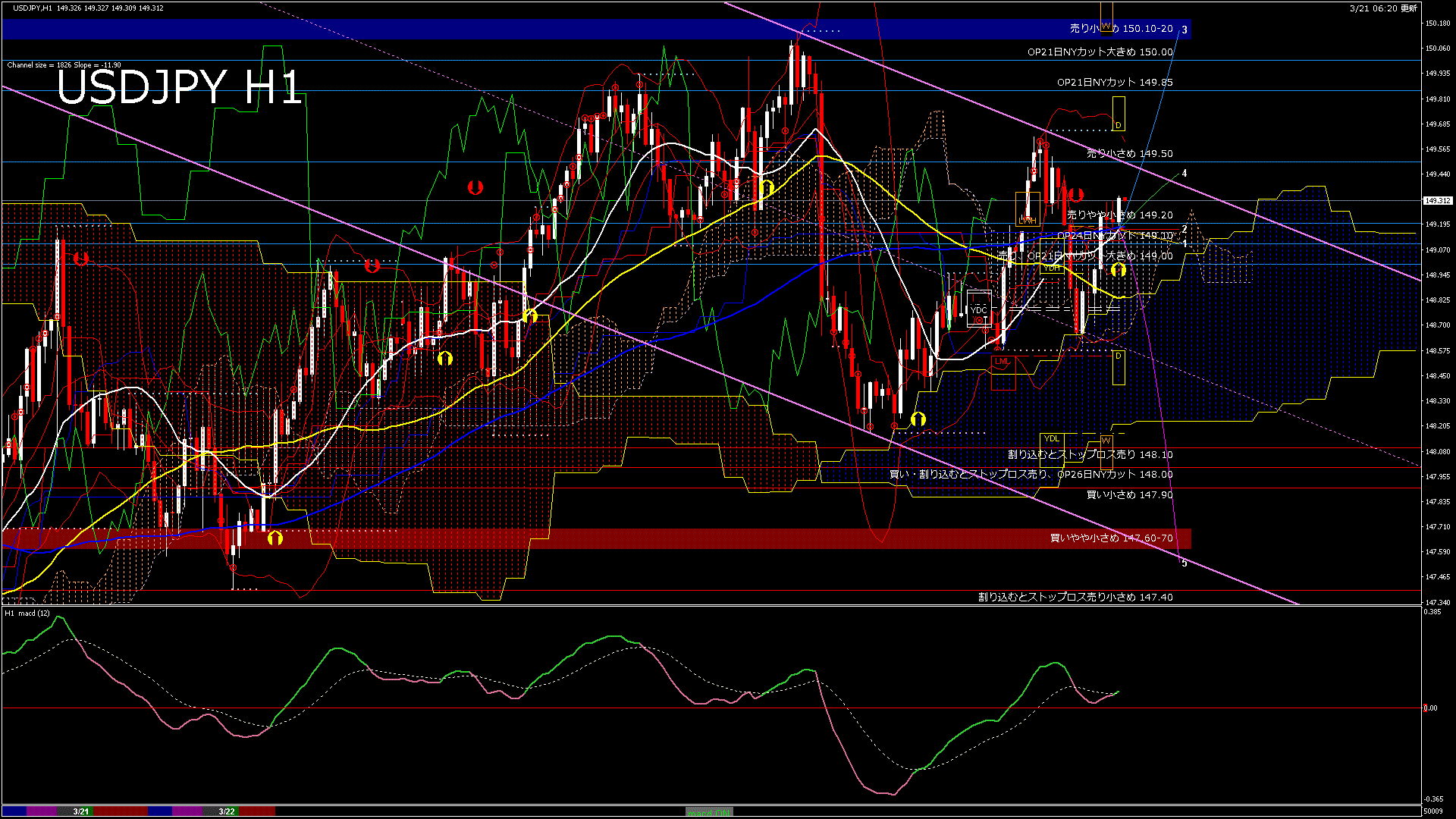The width and height of the screenshot is (1456, 819).
Task: Click yellow up-arrow signal near 149.00 label
Action: [x=1118, y=269]
